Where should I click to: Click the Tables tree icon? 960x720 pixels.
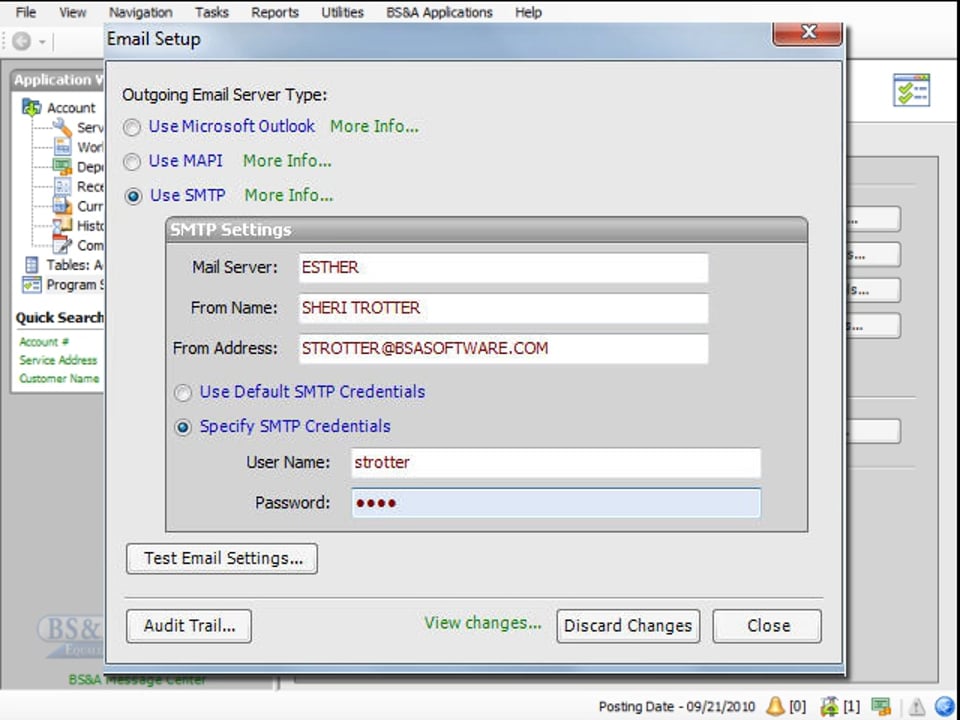click(x=31, y=265)
